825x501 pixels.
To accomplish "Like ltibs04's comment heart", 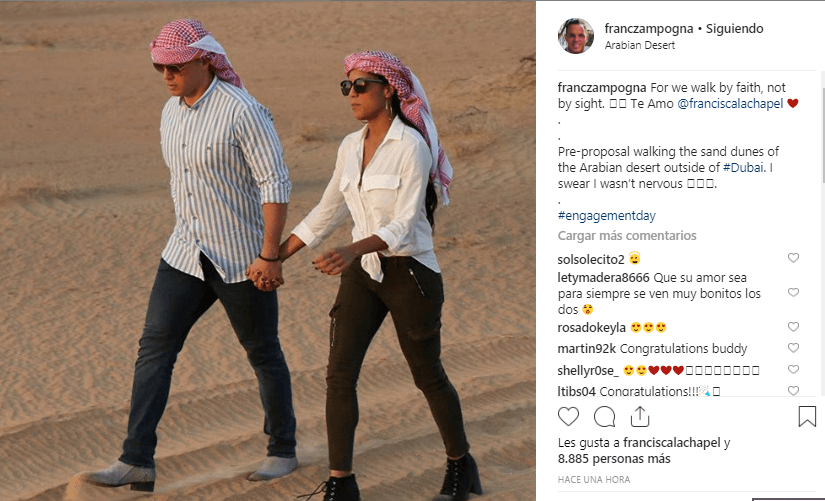I will (x=793, y=390).
